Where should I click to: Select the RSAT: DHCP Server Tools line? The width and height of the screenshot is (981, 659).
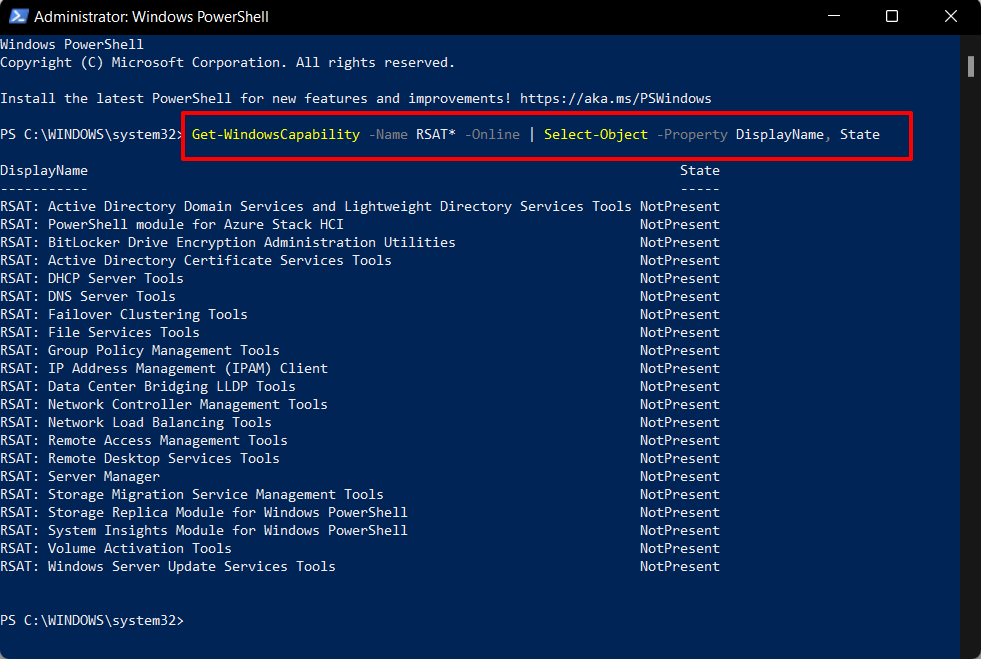tap(95, 278)
